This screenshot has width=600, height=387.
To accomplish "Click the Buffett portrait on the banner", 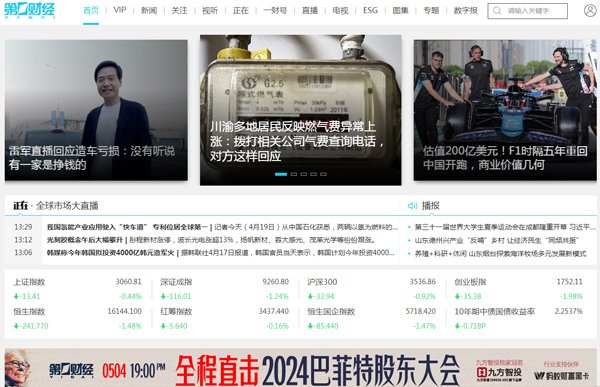I will (18, 367).
